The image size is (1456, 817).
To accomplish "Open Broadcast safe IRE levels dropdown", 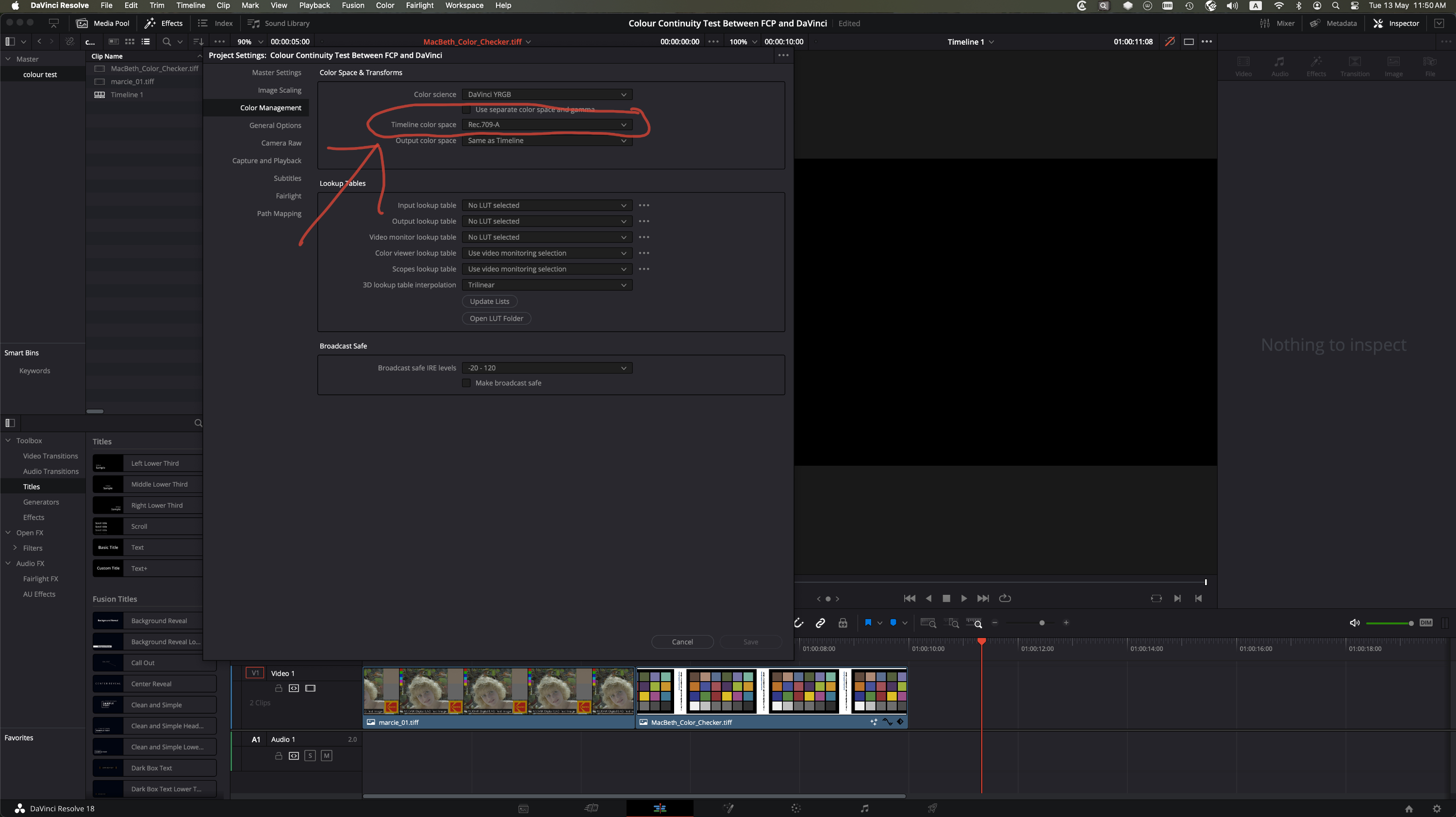I will 546,368.
